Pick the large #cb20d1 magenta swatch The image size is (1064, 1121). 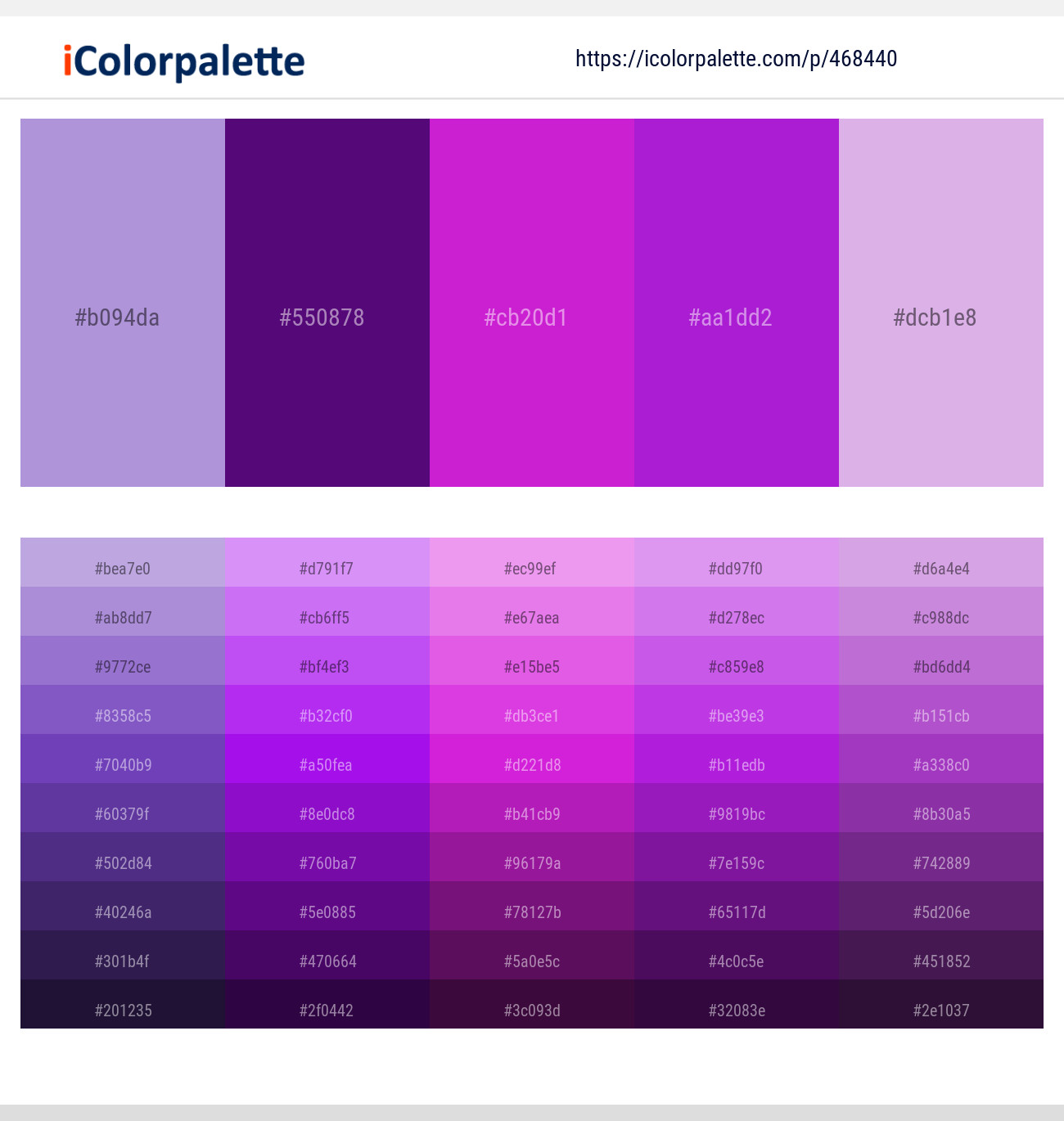pos(532,303)
